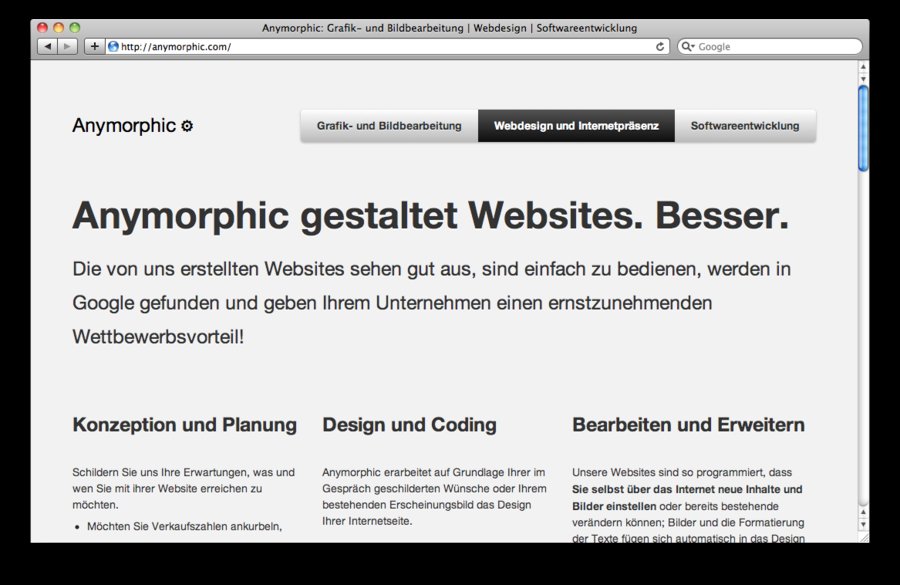This screenshot has height=585, width=900.
Task: Click the Anymorphic logo link
Action: coord(123,126)
